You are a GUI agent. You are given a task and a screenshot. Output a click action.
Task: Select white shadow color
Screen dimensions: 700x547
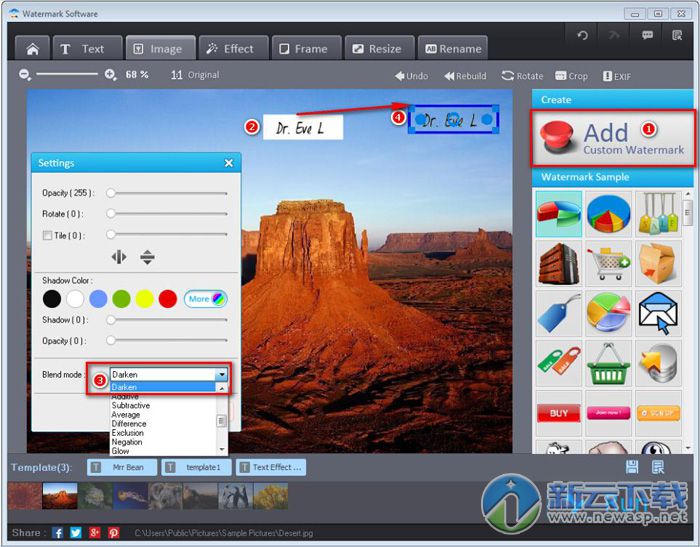point(75,299)
